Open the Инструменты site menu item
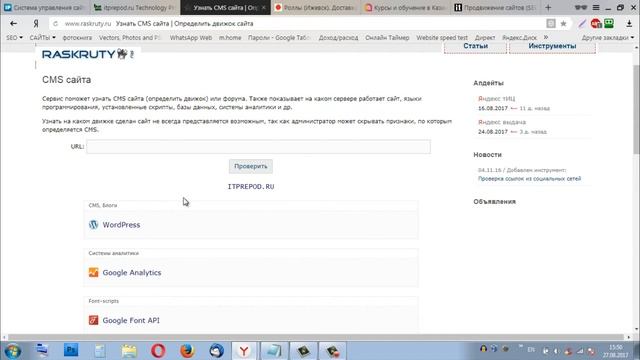Image resolution: width=640 pixels, height=360 pixels. (552, 47)
